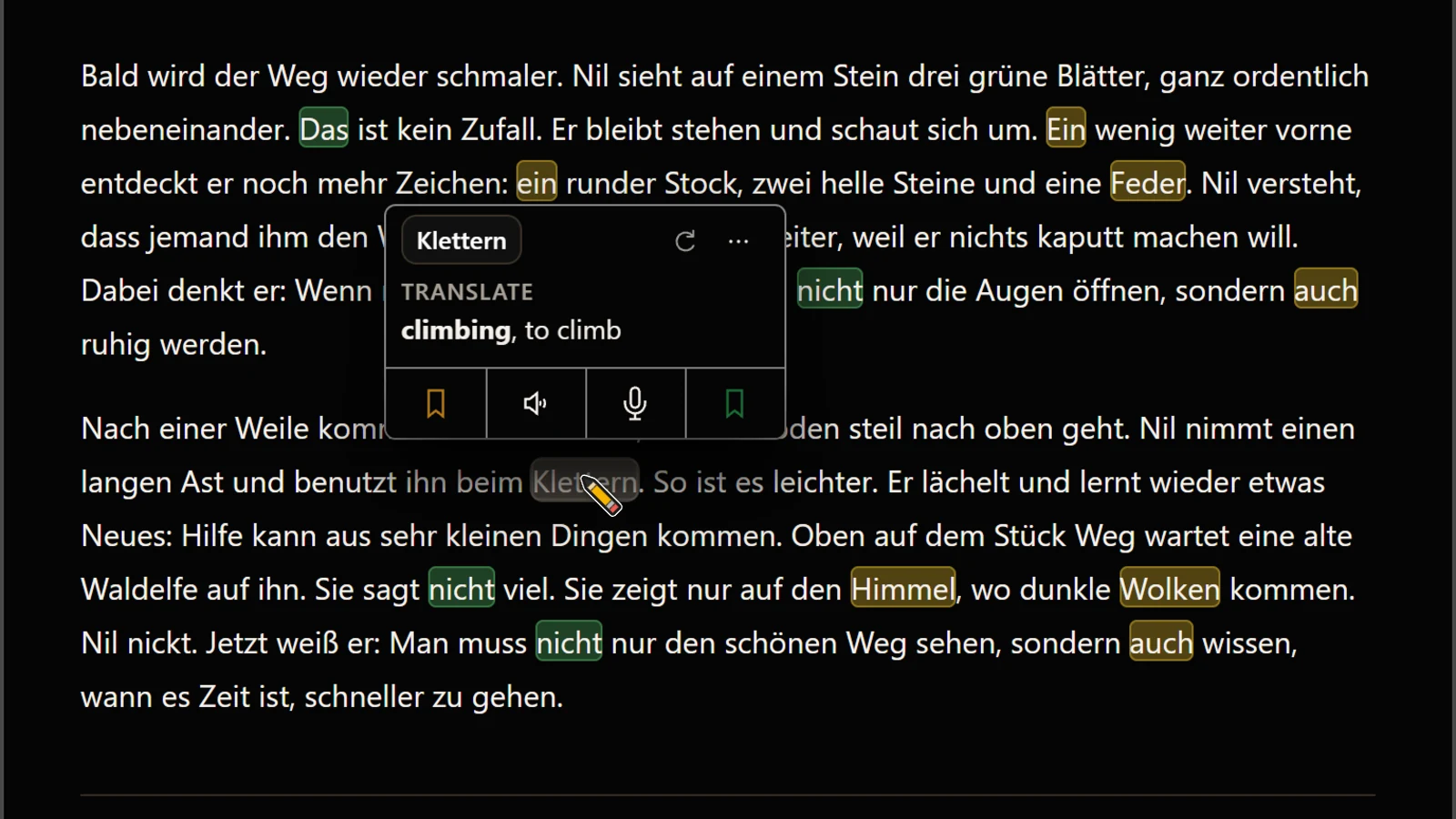Image resolution: width=1456 pixels, height=819 pixels.
Task: Click the orange bookmark icon in popup
Action: pyautogui.click(x=436, y=403)
